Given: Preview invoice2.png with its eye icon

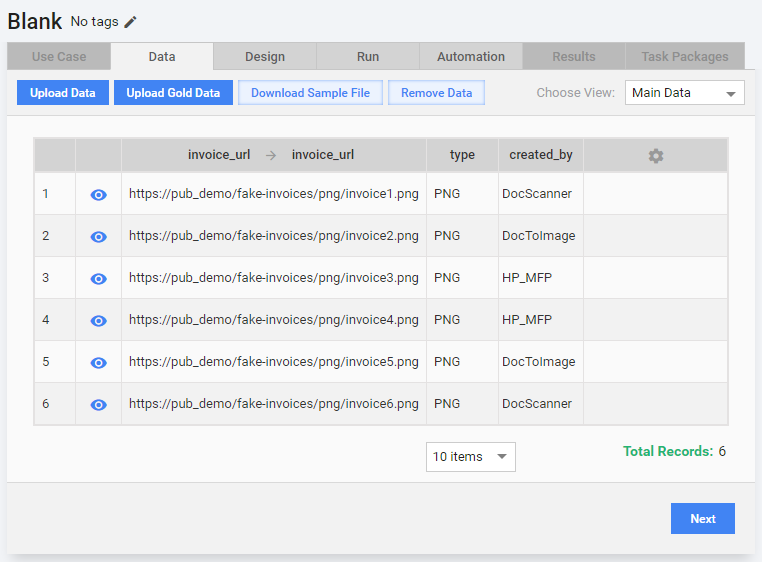Looking at the screenshot, I should point(99,237).
